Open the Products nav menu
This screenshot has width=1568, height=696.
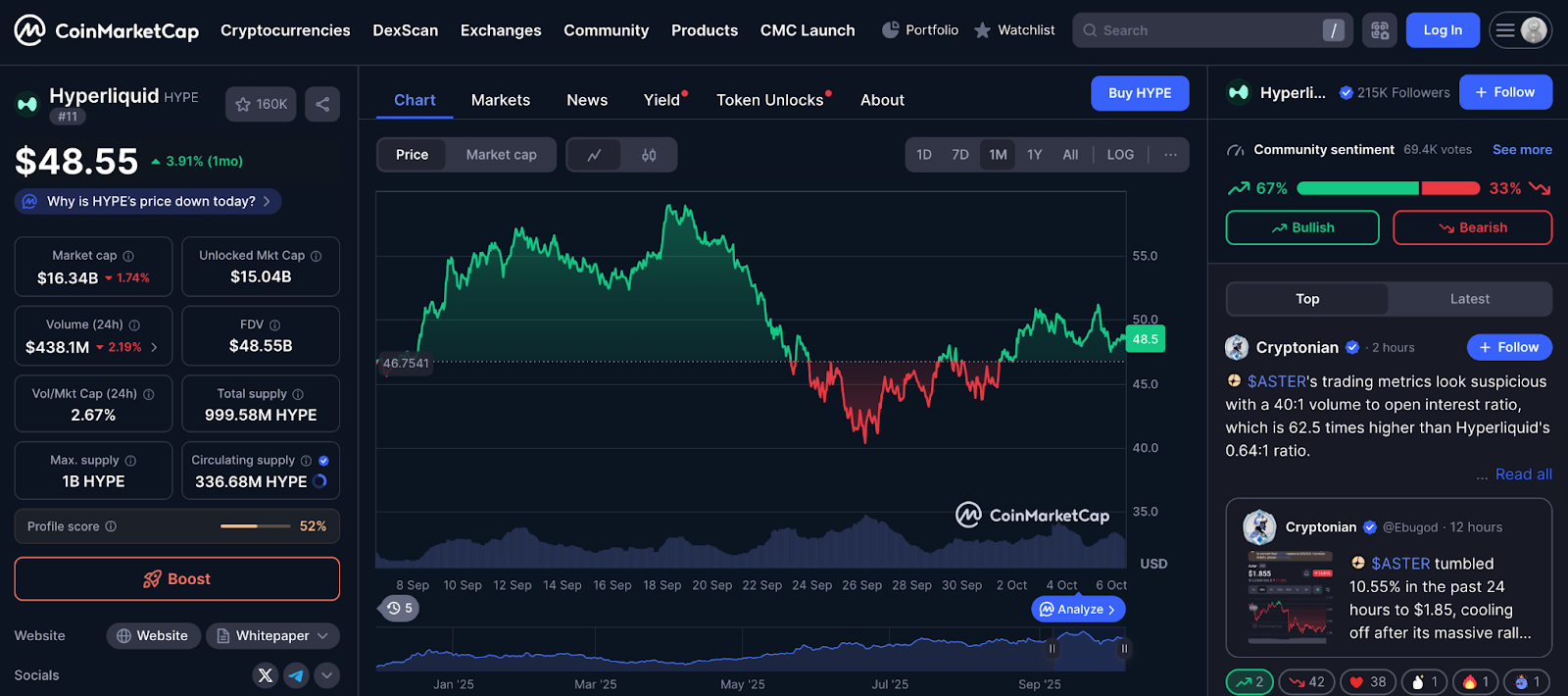705,30
